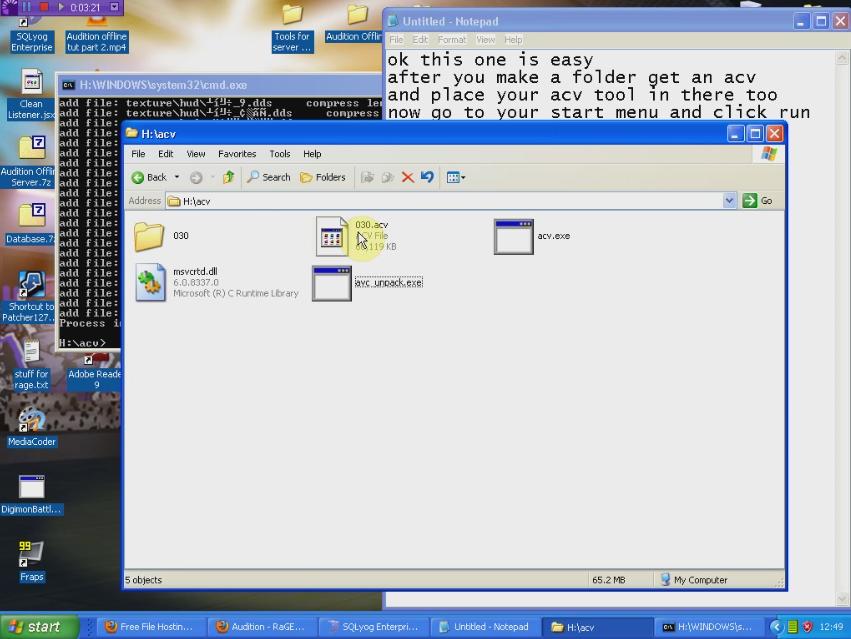The height and width of the screenshot is (639, 851).
Task: Open Clean Listener.jsx desktop file
Action: 31,94
